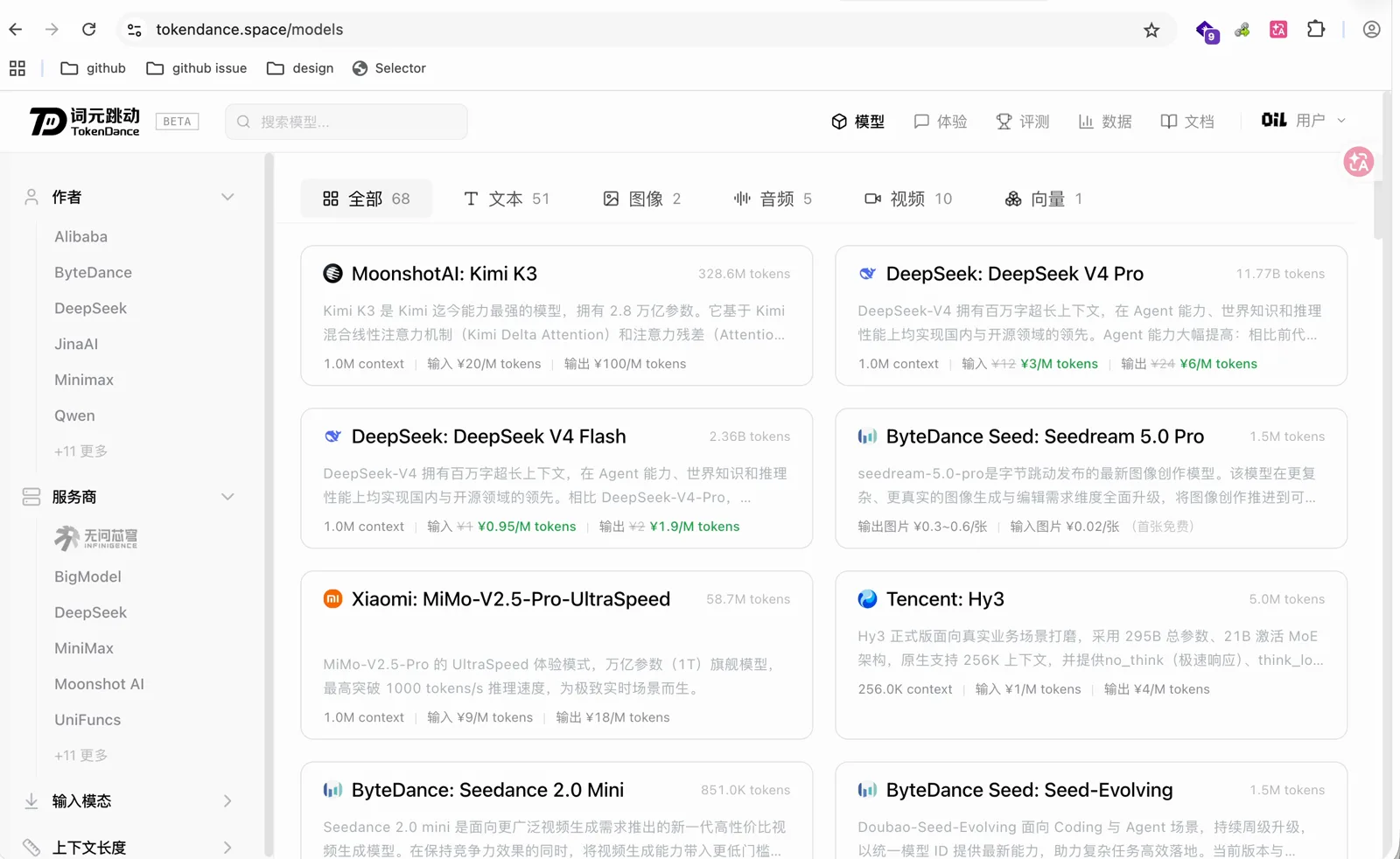Click the 无问芯穹 Infinigence provider logo
The width and height of the screenshot is (1400, 859).
[96, 538]
